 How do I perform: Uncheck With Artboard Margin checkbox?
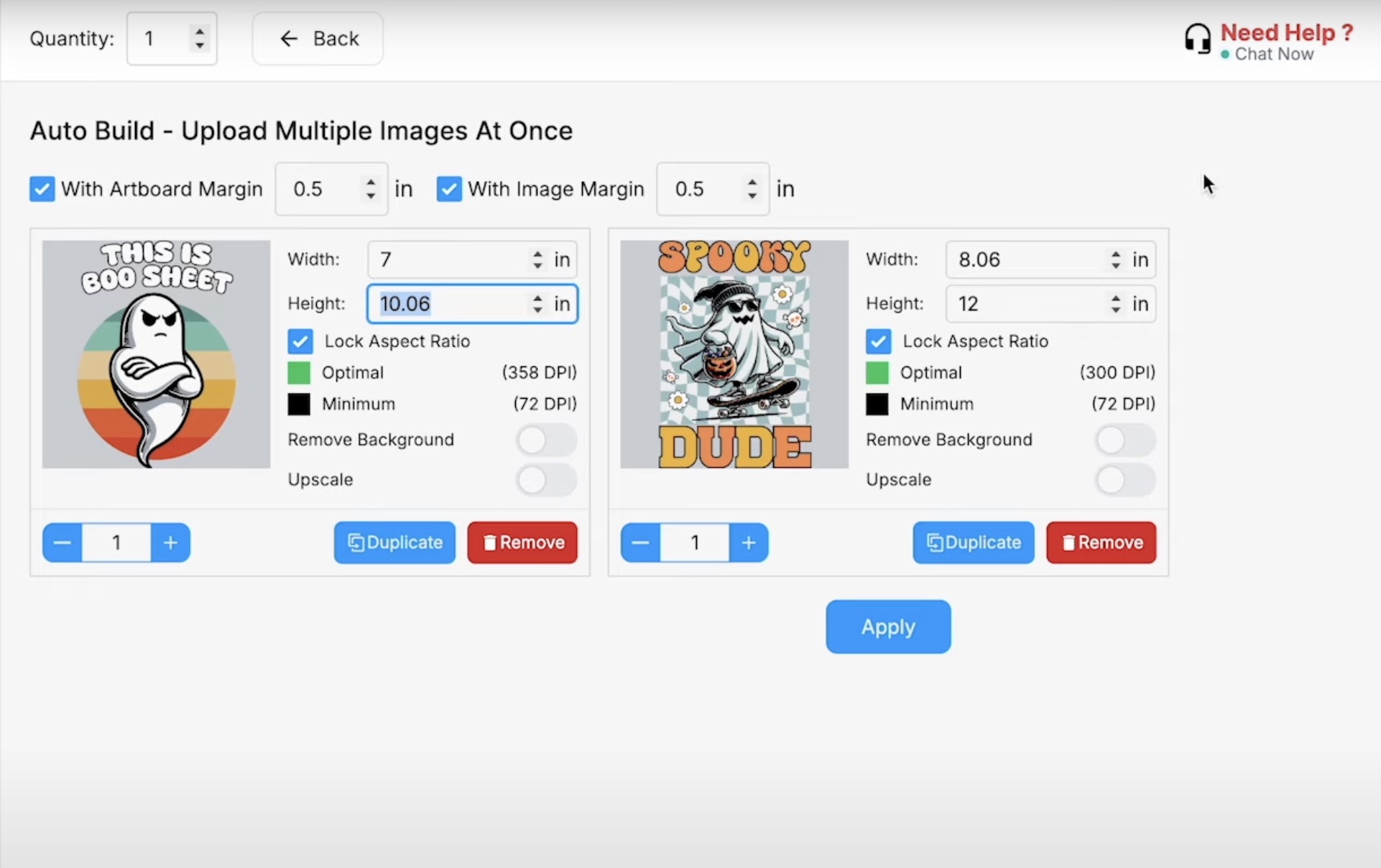pyautogui.click(x=42, y=189)
